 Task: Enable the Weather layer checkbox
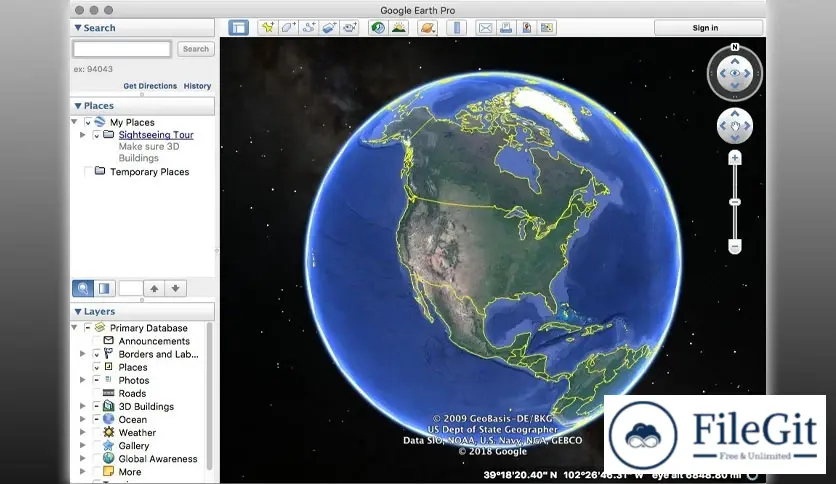coord(97,432)
